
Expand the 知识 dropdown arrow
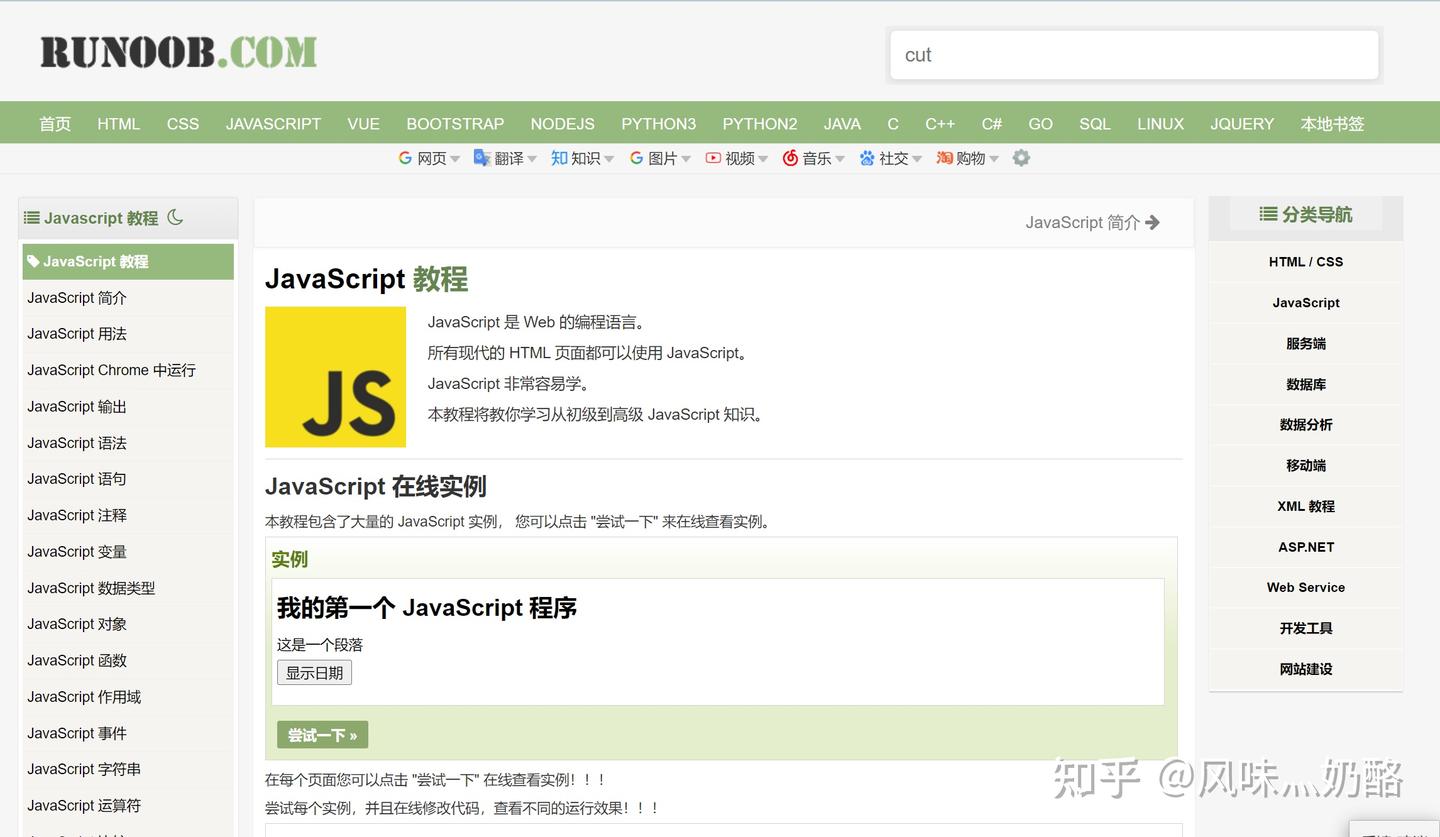click(609, 159)
